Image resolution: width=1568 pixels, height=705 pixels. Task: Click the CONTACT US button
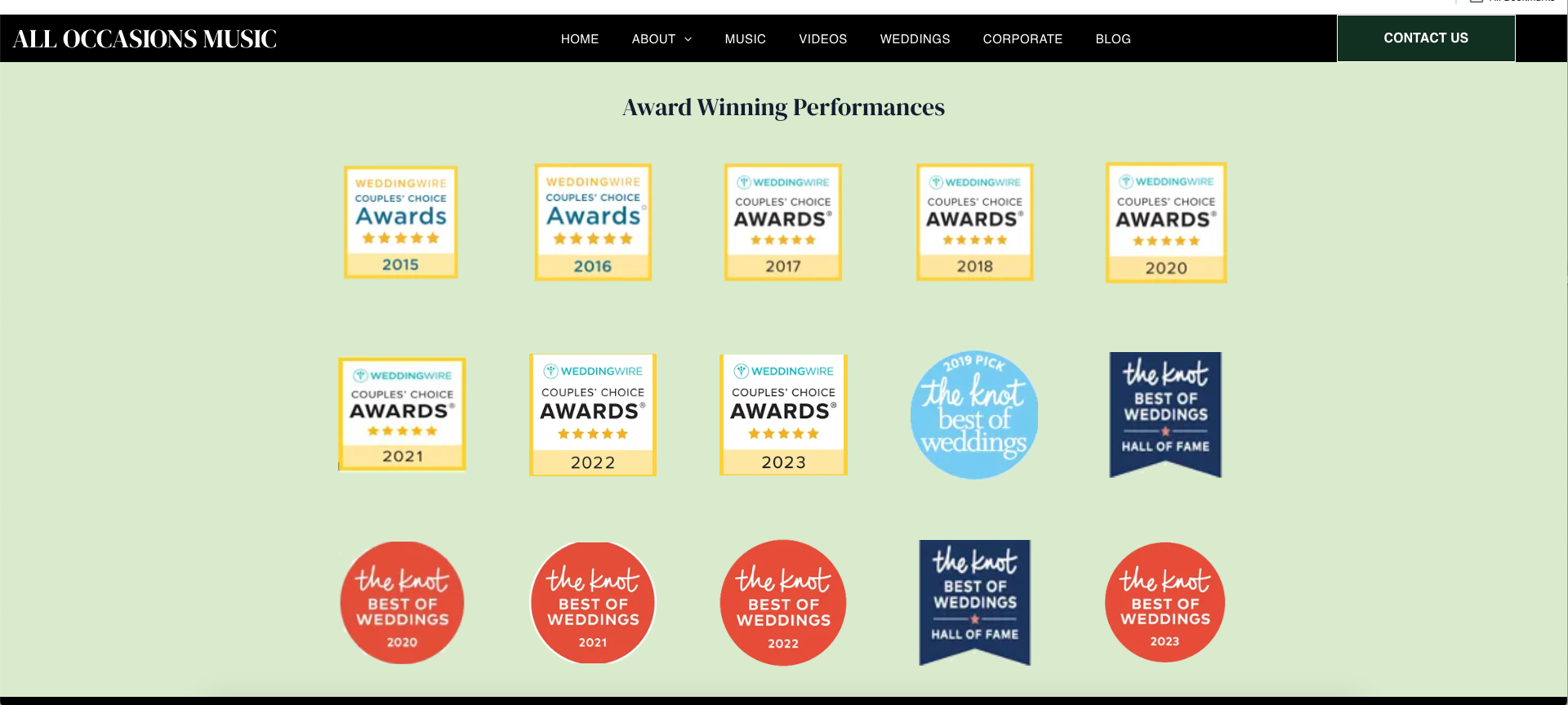(1426, 38)
